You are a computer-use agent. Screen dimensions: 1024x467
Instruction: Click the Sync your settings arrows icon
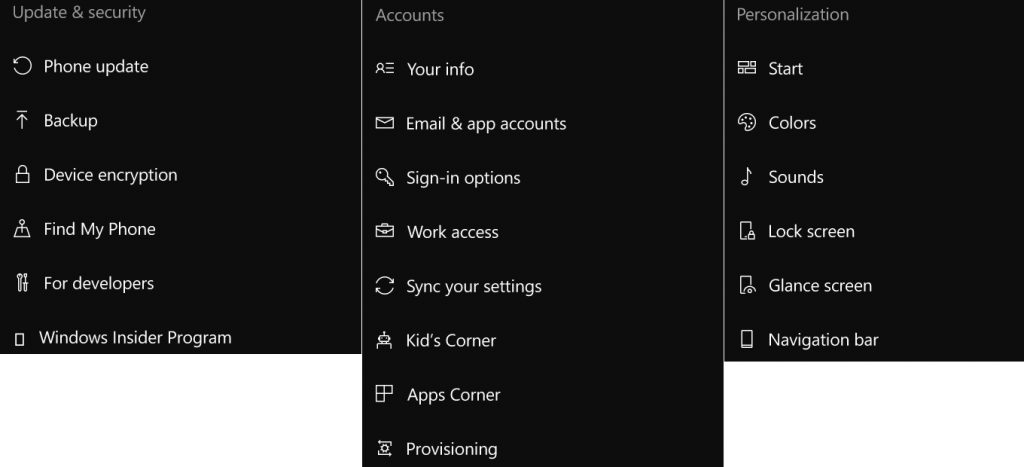385,286
